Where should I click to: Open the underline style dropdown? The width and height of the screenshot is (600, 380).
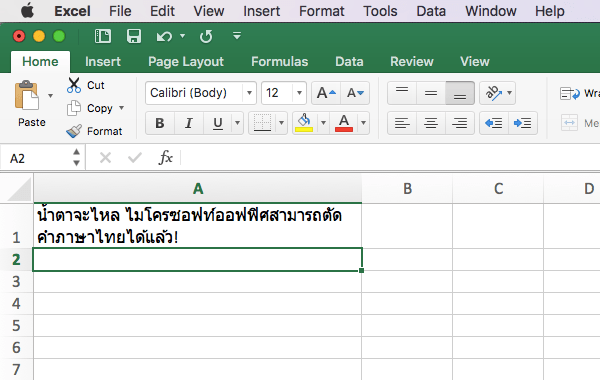coord(237,123)
